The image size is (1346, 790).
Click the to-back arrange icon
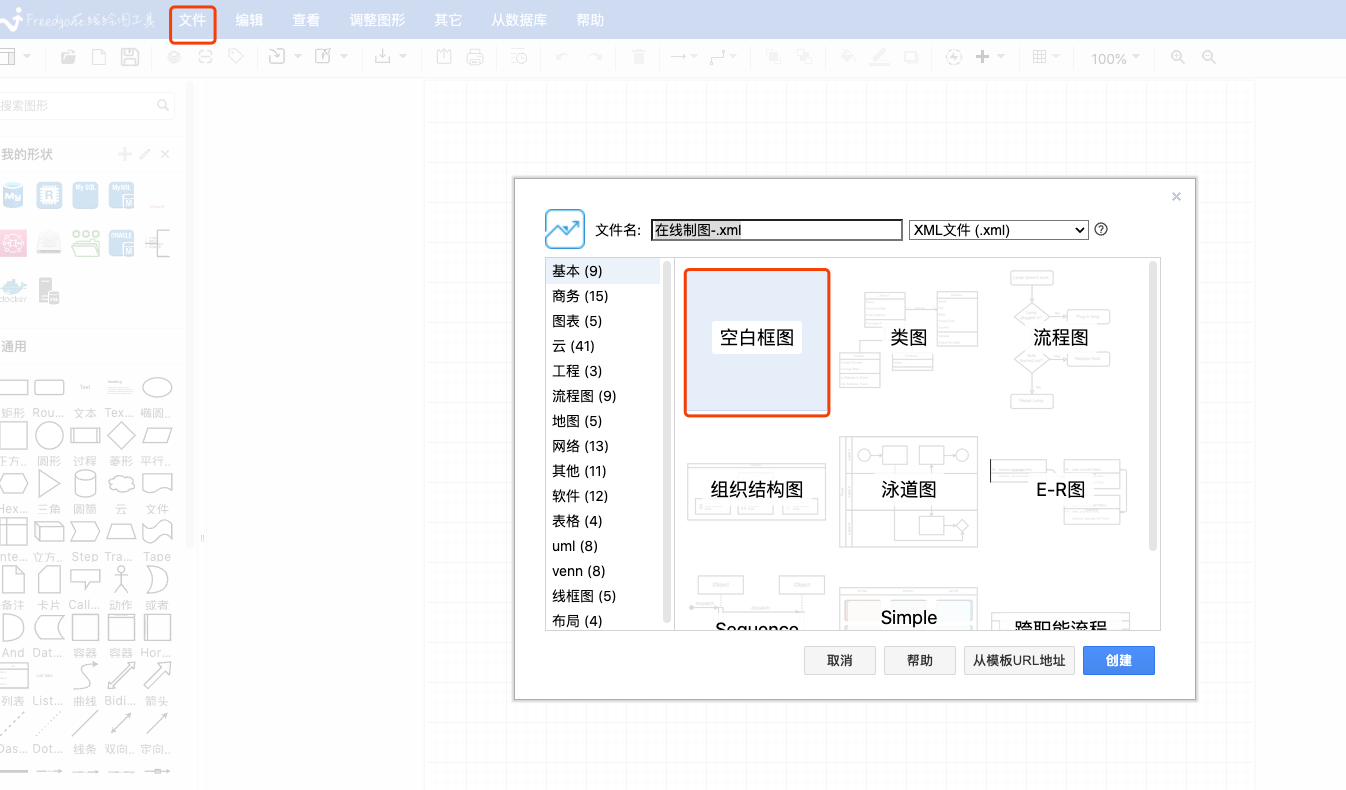tap(804, 57)
